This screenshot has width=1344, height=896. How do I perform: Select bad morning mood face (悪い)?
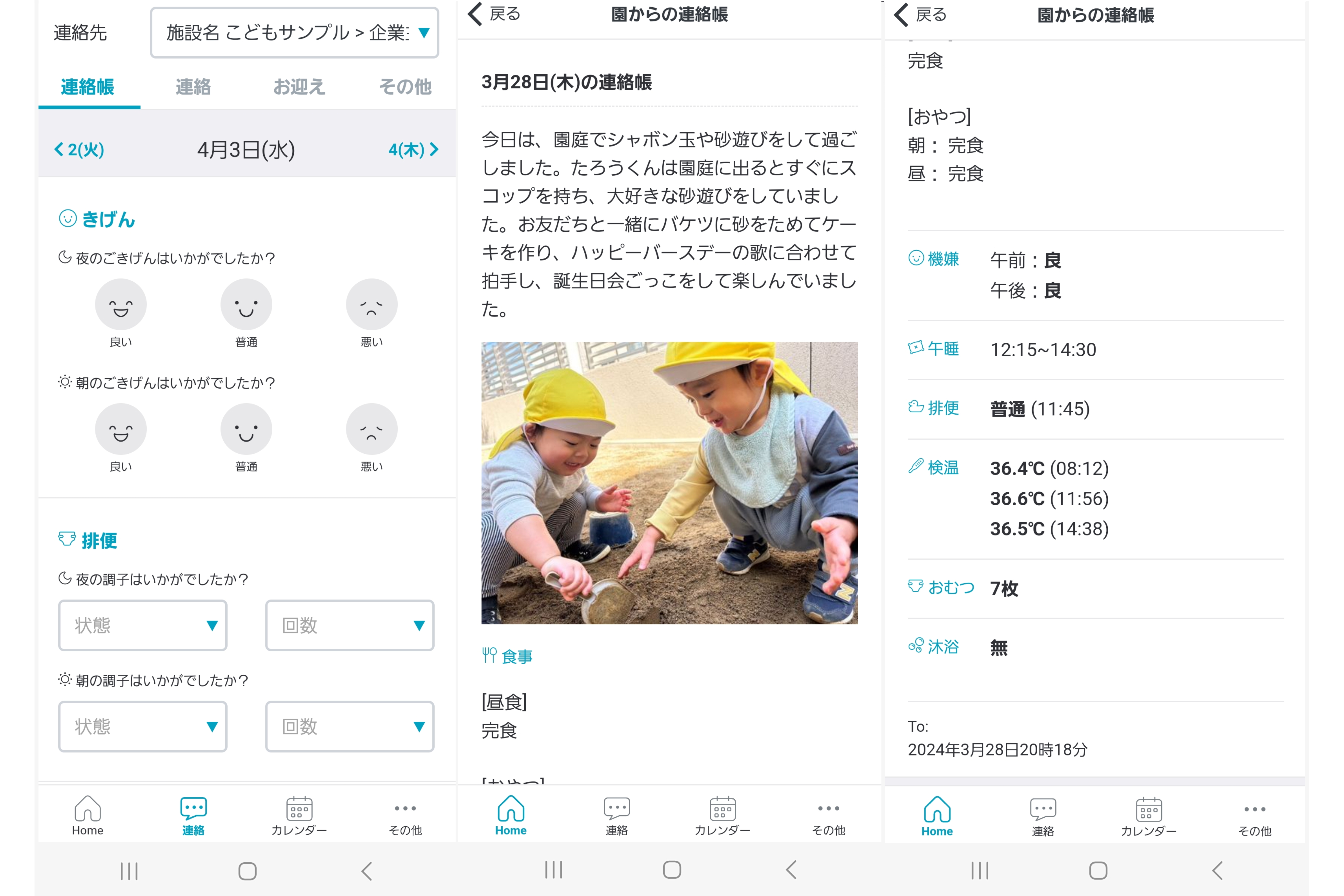coord(371,429)
